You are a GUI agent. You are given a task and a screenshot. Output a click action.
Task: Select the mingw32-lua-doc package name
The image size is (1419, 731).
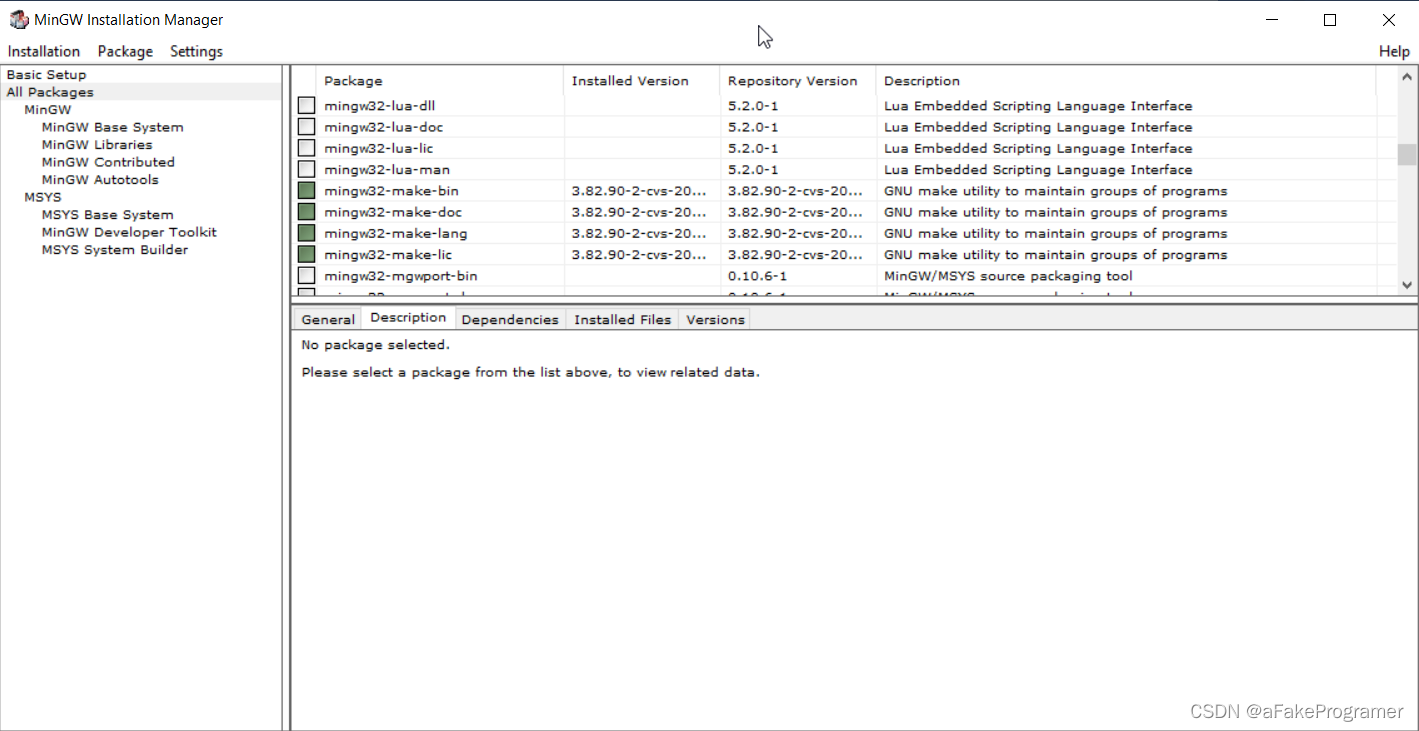(383, 127)
